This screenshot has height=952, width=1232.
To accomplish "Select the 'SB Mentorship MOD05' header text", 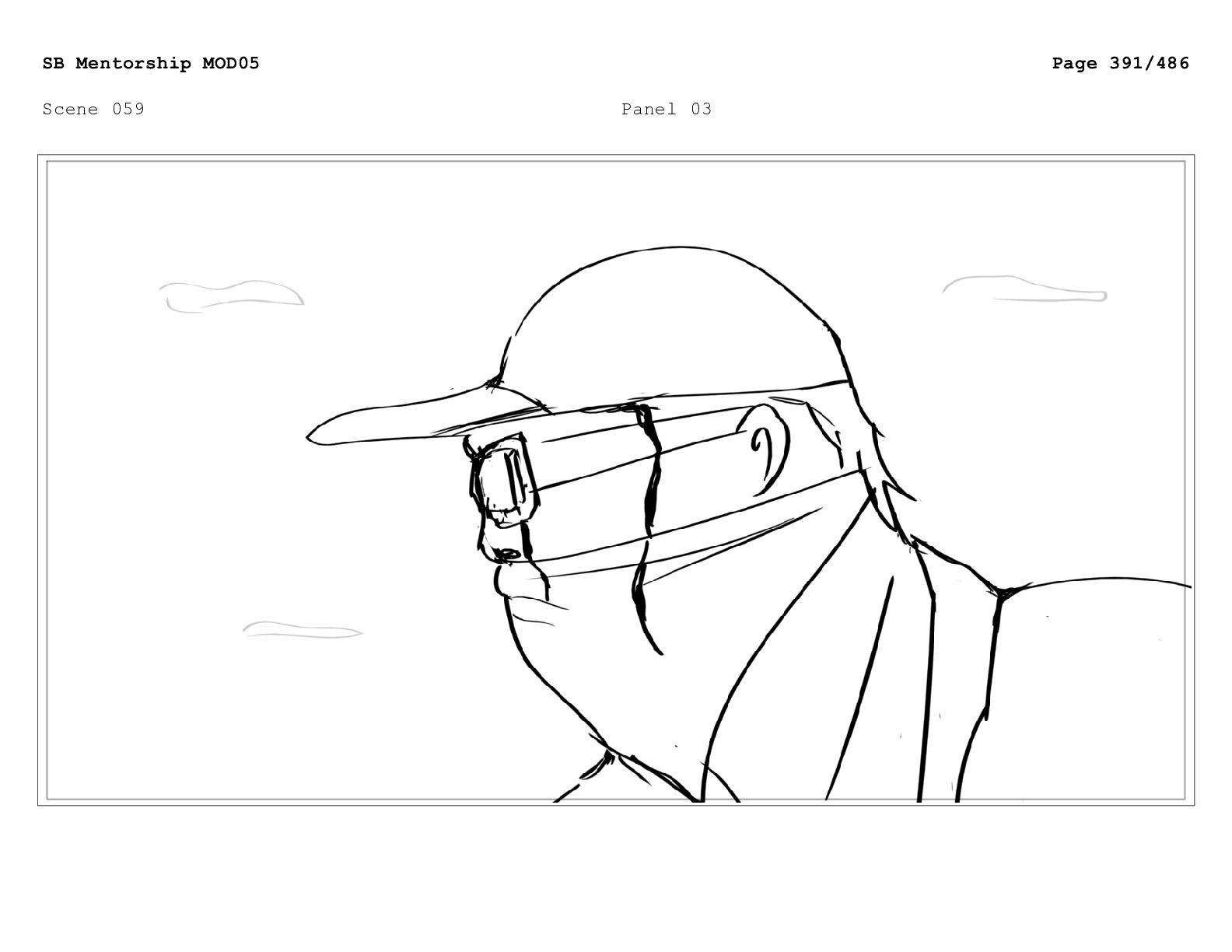I will tap(151, 63).
